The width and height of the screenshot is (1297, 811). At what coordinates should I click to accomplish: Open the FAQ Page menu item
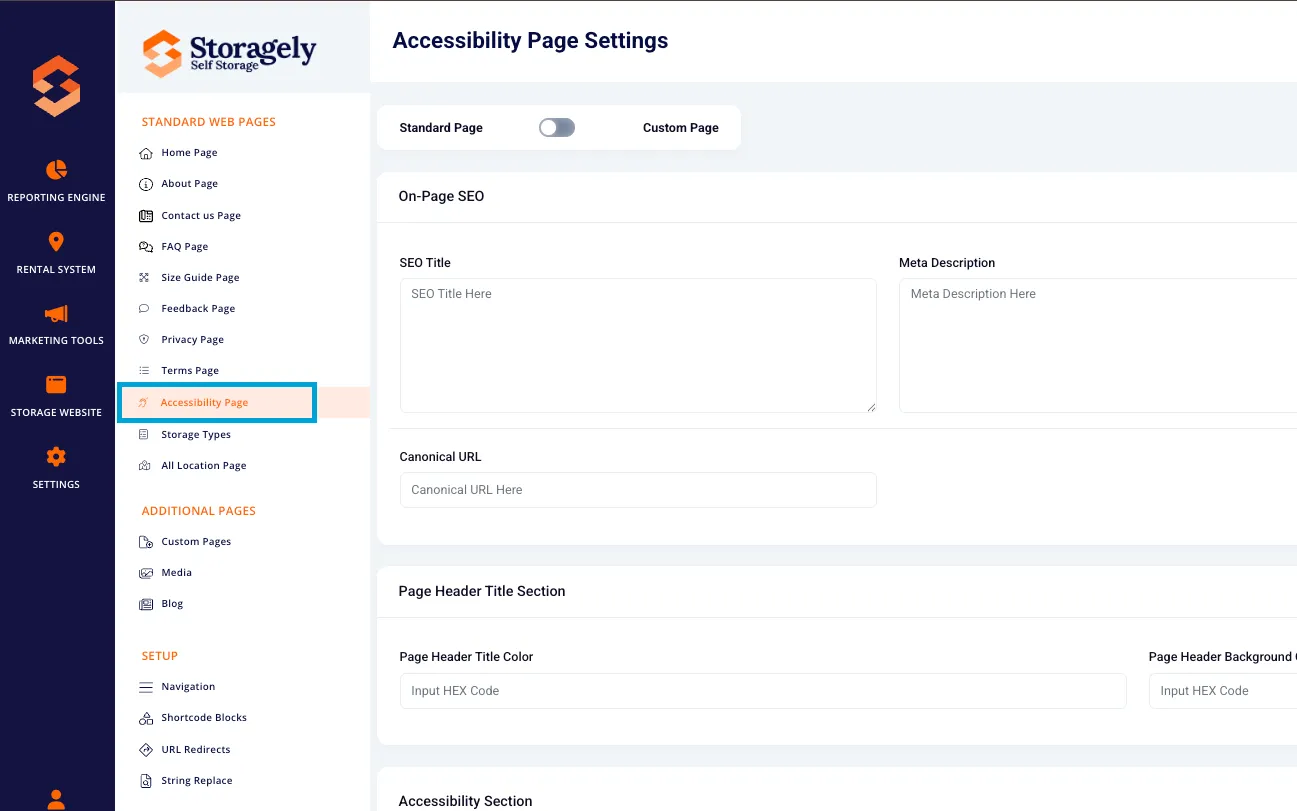(184, 246)
